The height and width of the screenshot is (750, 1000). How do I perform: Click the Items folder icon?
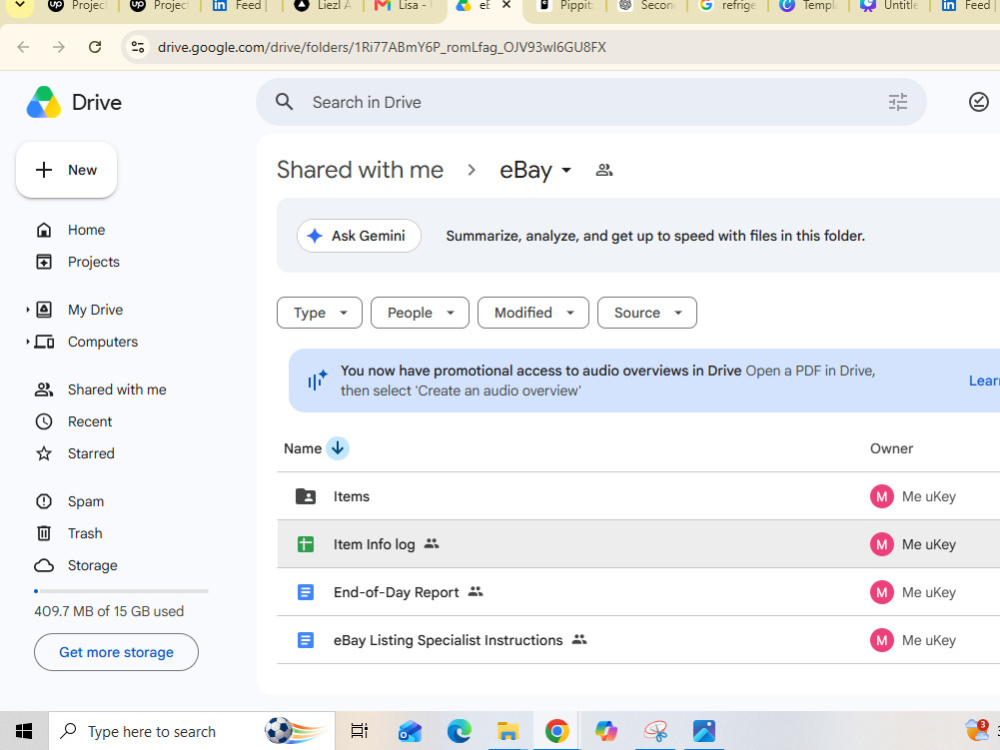(305, 496)
